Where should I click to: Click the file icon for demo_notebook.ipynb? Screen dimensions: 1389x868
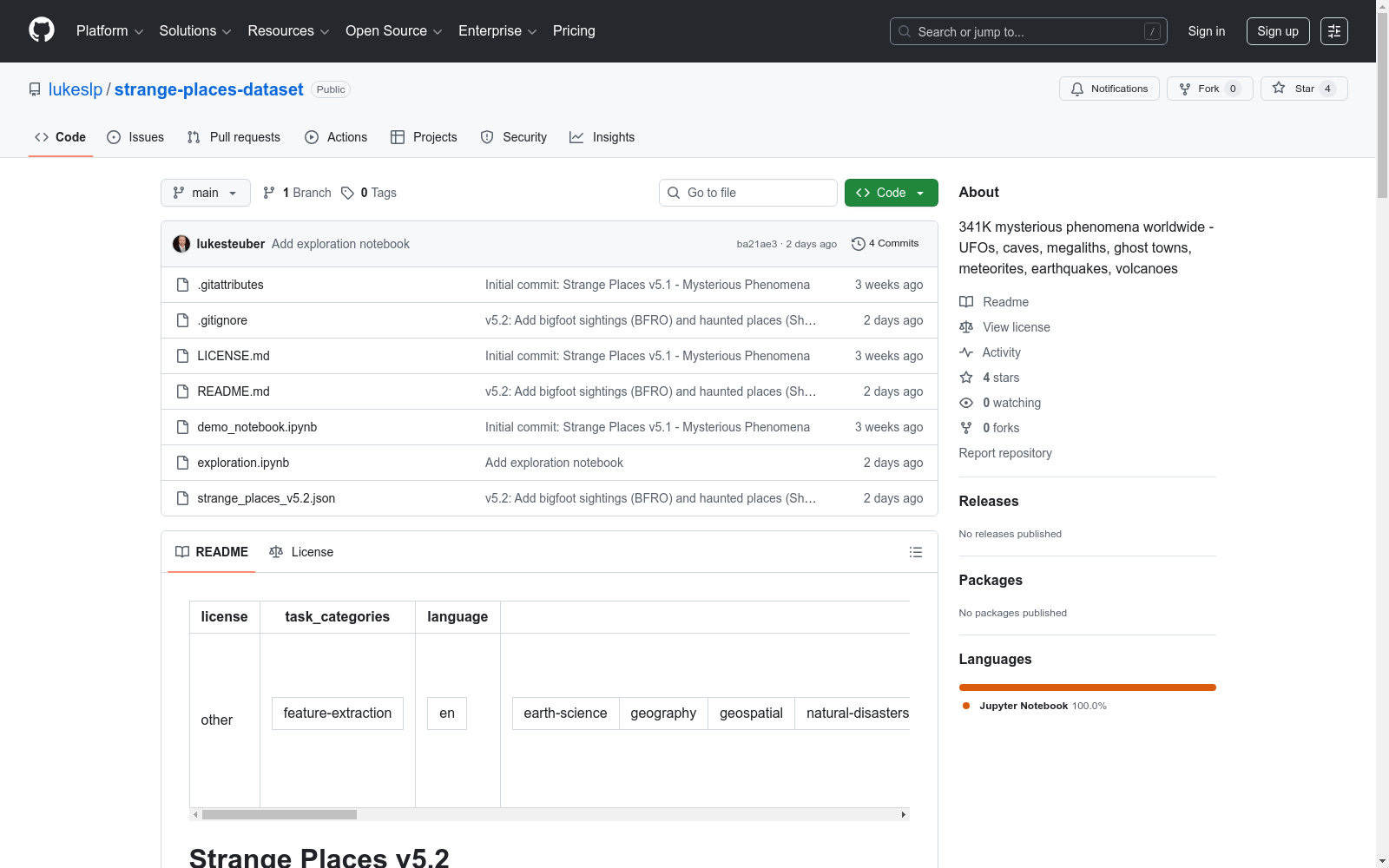[182, 427]
